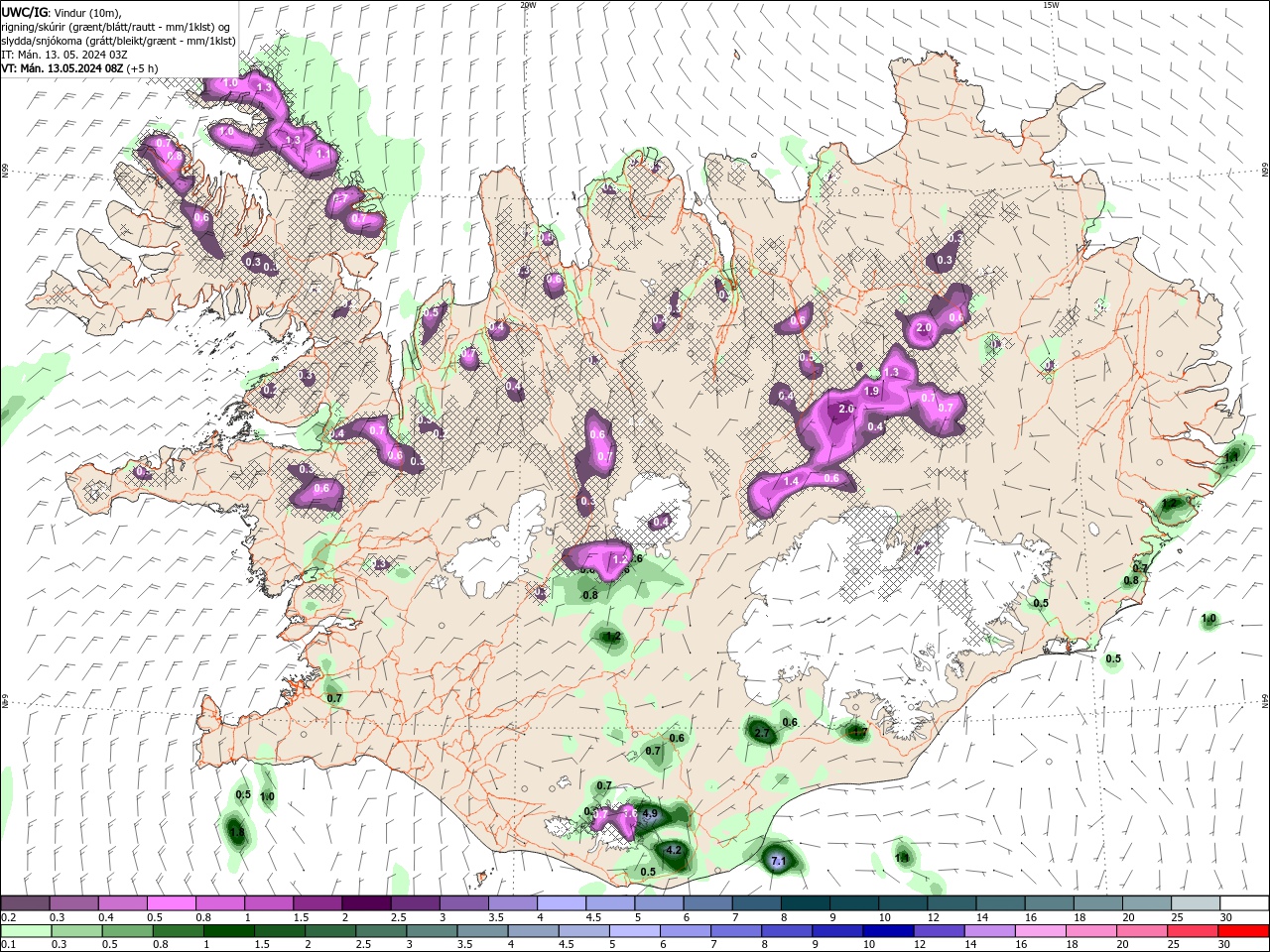The width and height of the screenshot is (1270, 952).
Task: Click the 7.1 precipitation value off the south coast
Action: [778, 860]
